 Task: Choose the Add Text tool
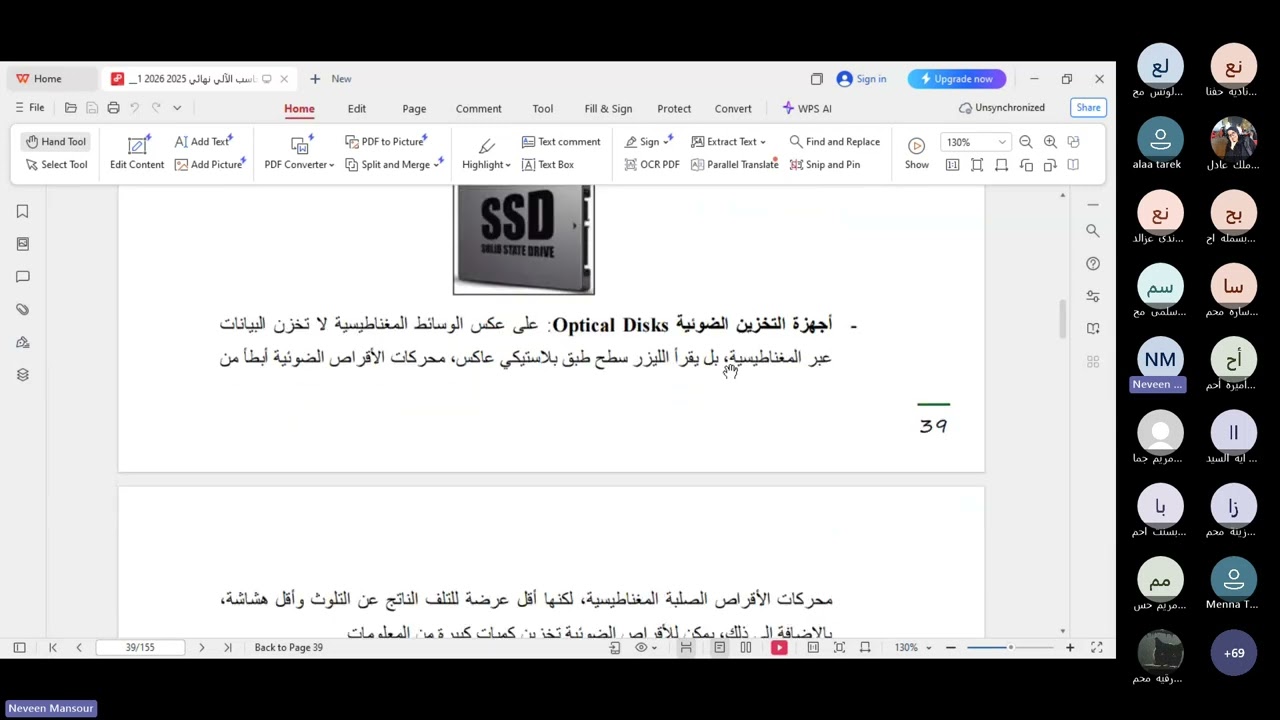point(203,142)
